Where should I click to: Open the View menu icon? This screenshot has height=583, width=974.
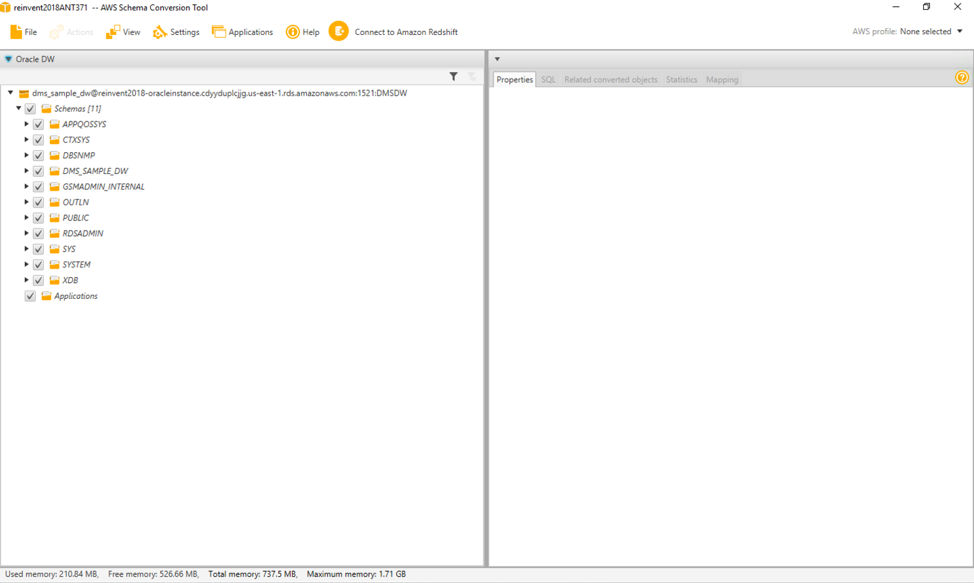(112, 32)
